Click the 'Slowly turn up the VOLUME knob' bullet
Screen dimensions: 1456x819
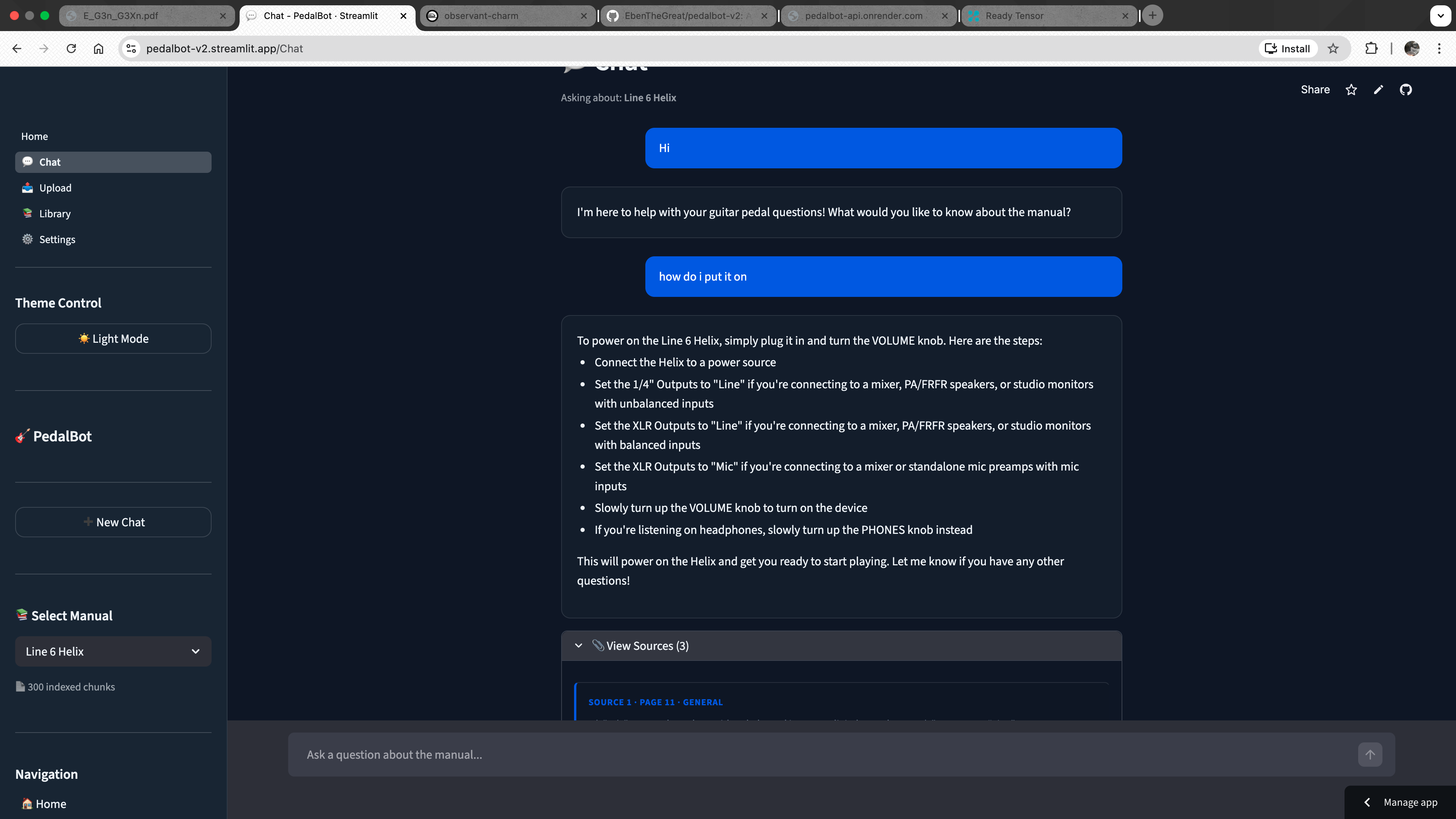click(x=731, y=508)
